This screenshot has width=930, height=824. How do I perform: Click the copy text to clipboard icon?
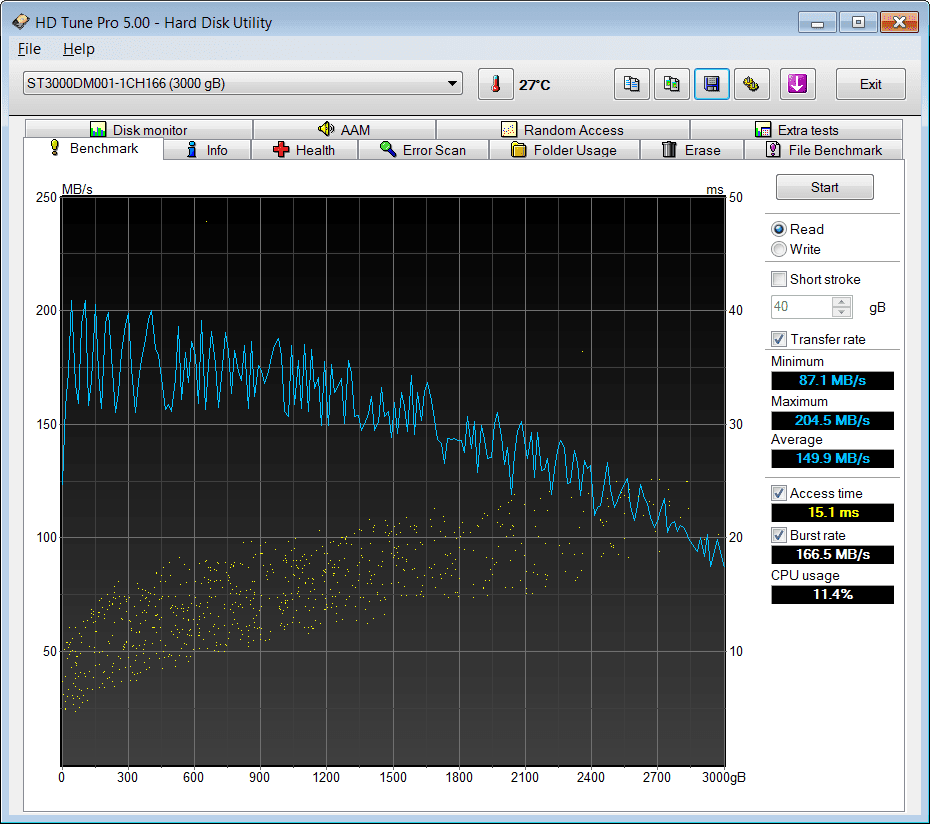coord(631,84)
